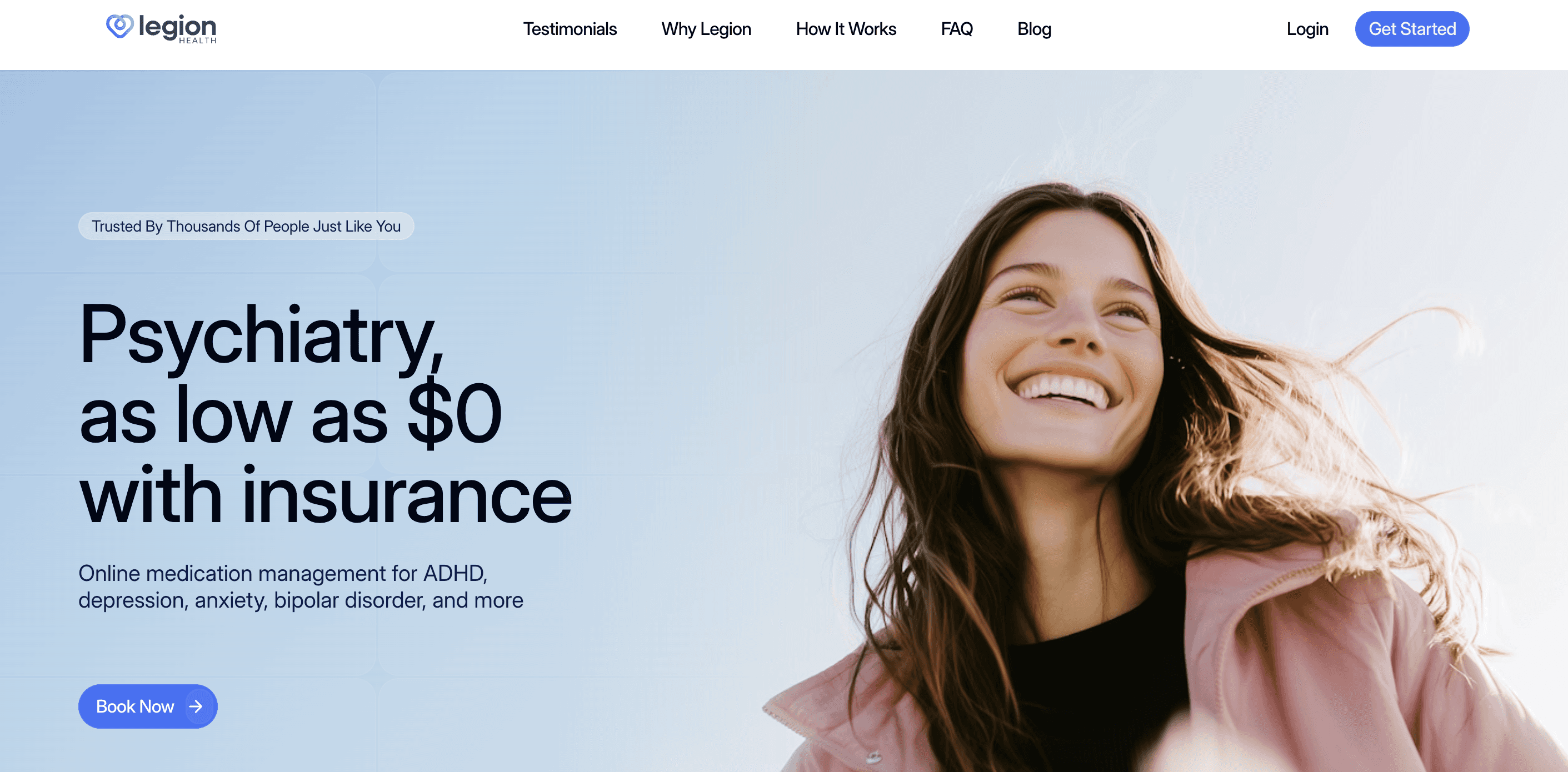
Task: Click the 'with insurance' headline line
Action: [x=326, y=495]
